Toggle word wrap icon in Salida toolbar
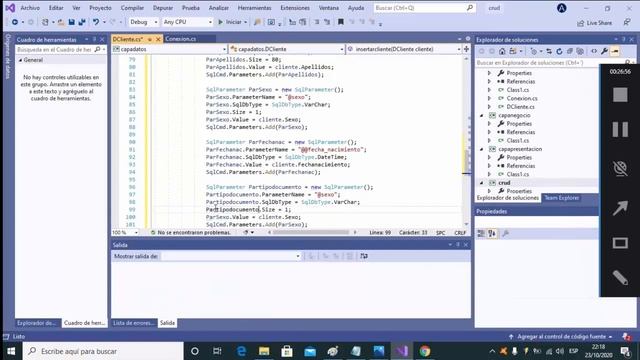Screen dimensions: 640x360 click(364, 256)
